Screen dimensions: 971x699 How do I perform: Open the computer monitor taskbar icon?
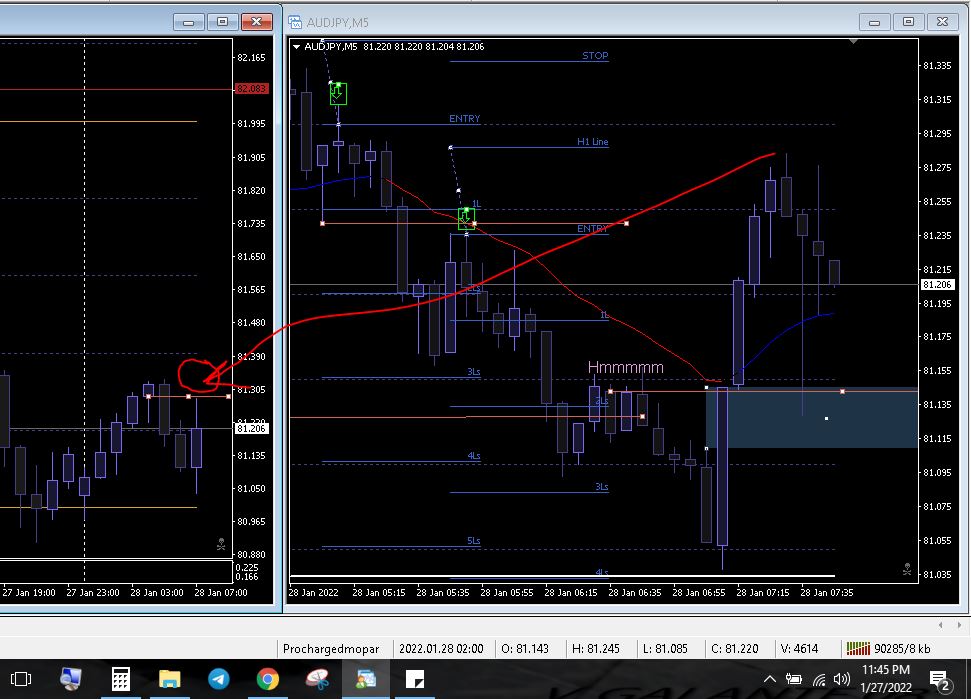click(71, 679)
